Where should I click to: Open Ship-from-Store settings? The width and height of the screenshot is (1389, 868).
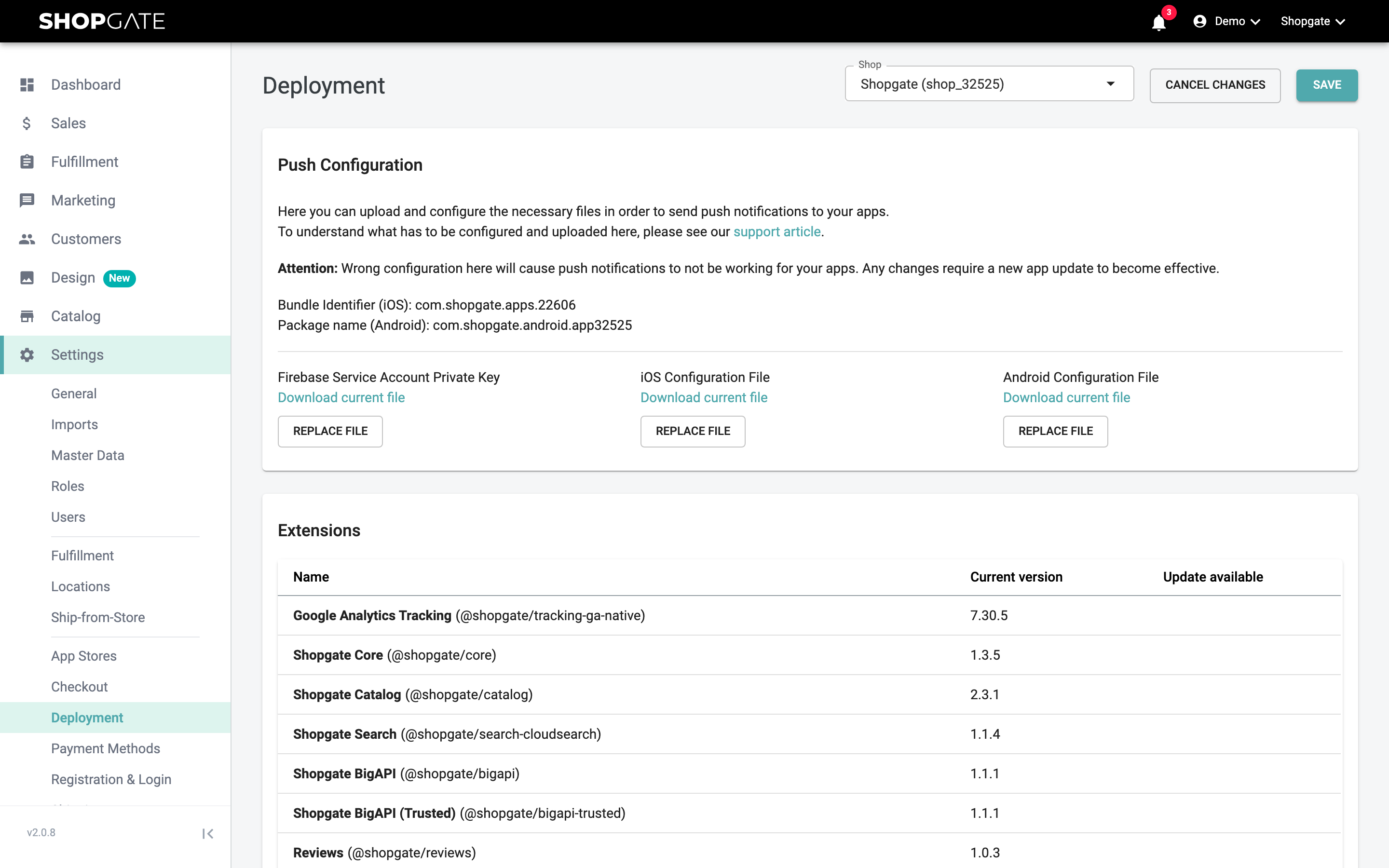(x=98, y=617)
